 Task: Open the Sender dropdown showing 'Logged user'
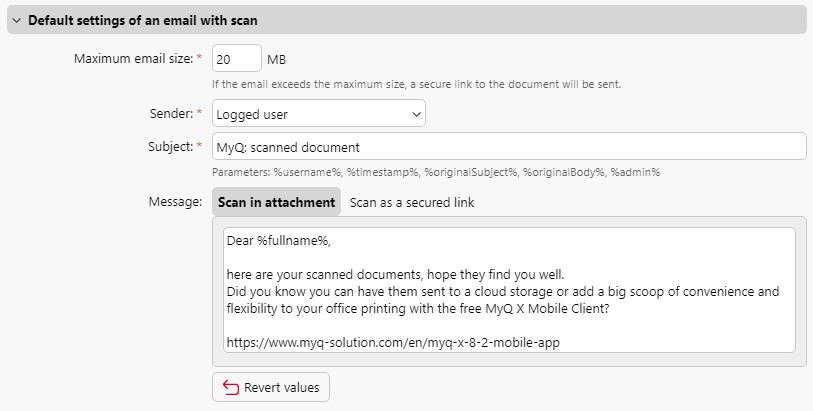point(310,114)
